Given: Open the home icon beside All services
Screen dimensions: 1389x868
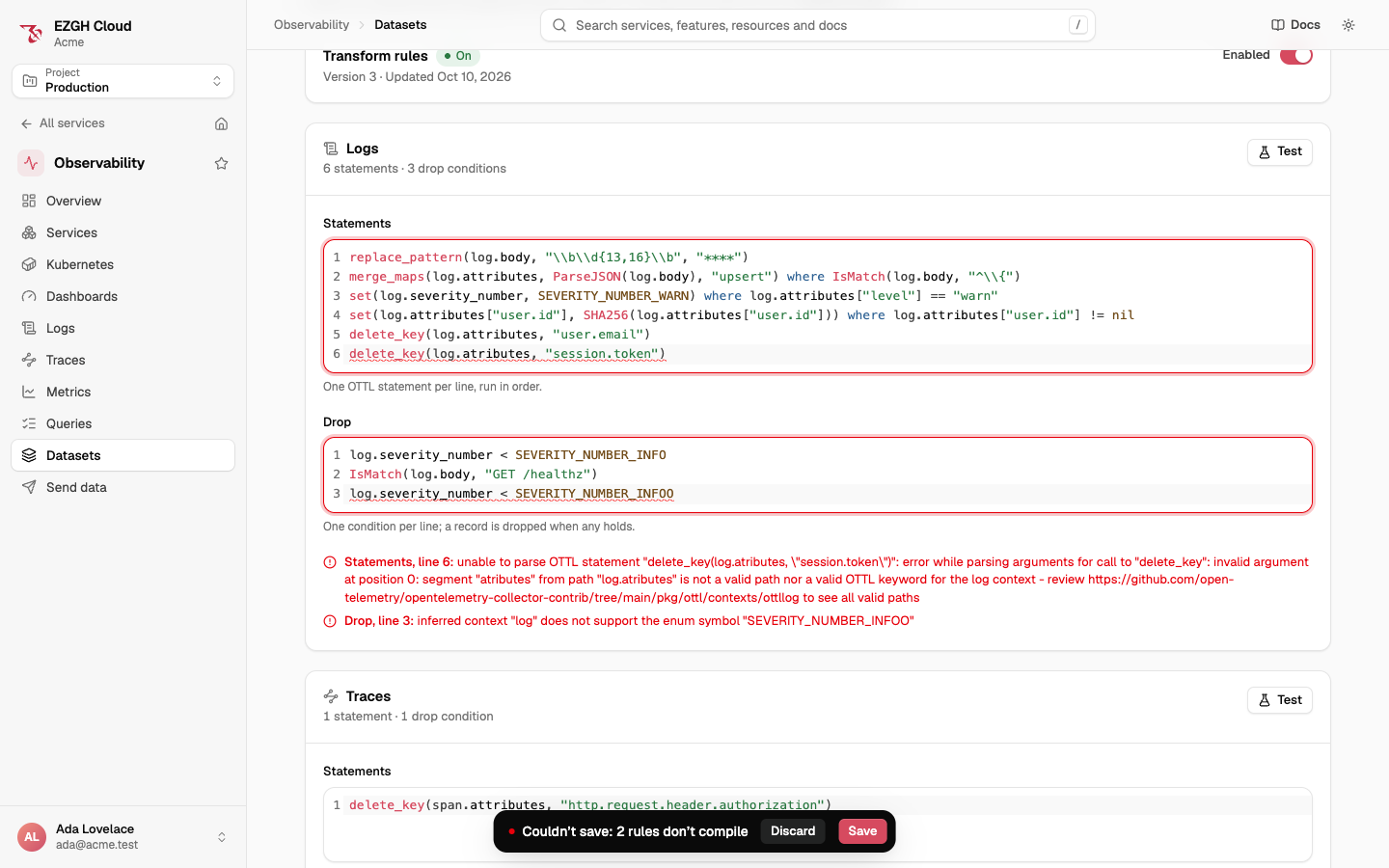Looking at the screenshot, I should coord(221,123).
